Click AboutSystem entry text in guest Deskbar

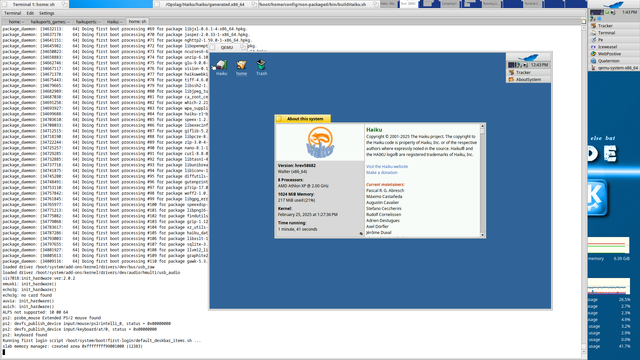(x=528, y=80)
